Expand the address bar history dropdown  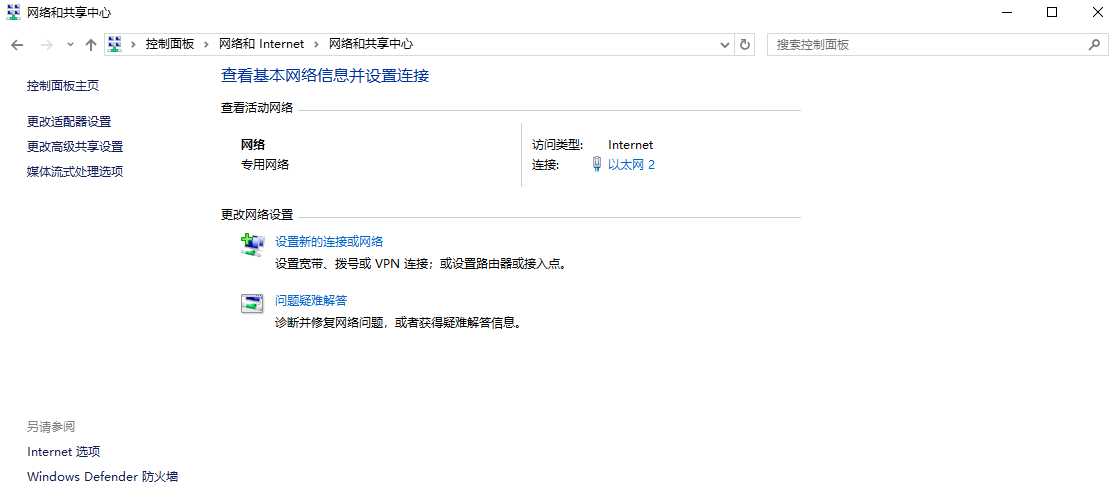726,45
